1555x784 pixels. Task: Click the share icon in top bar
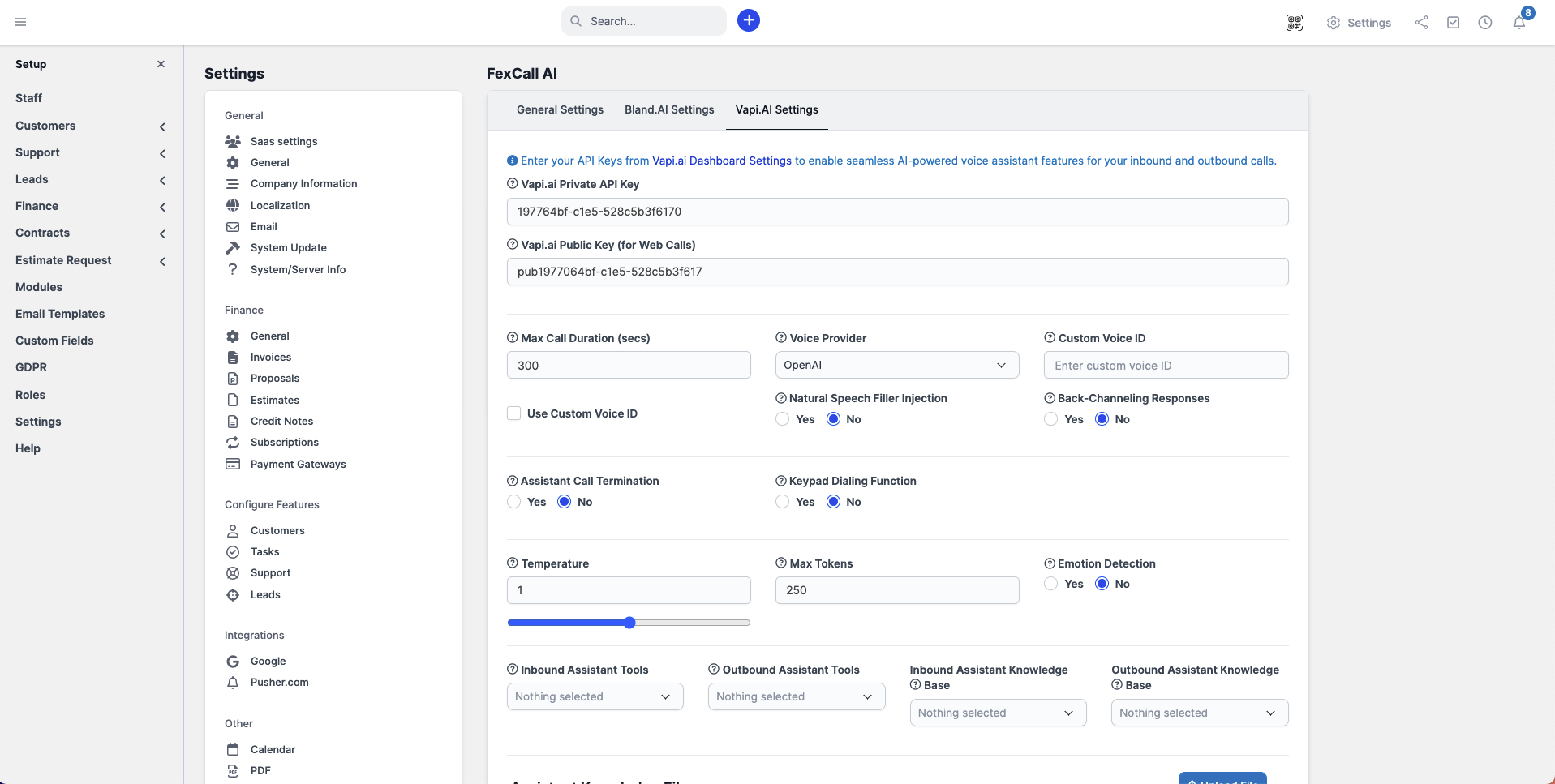click(1421, 23)
